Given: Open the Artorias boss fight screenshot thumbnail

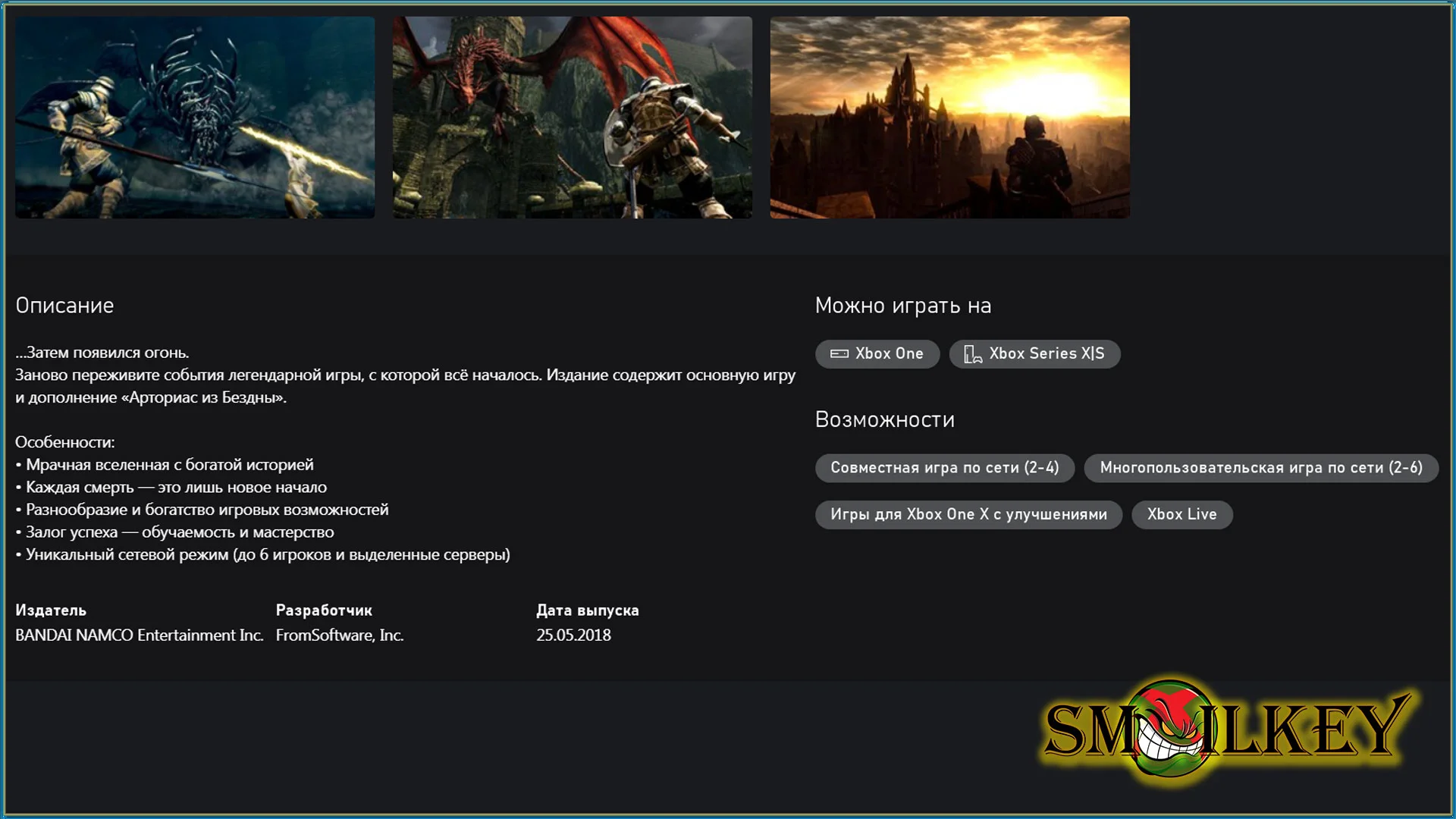Looking at the screenshot, I should tap(195, 118).
